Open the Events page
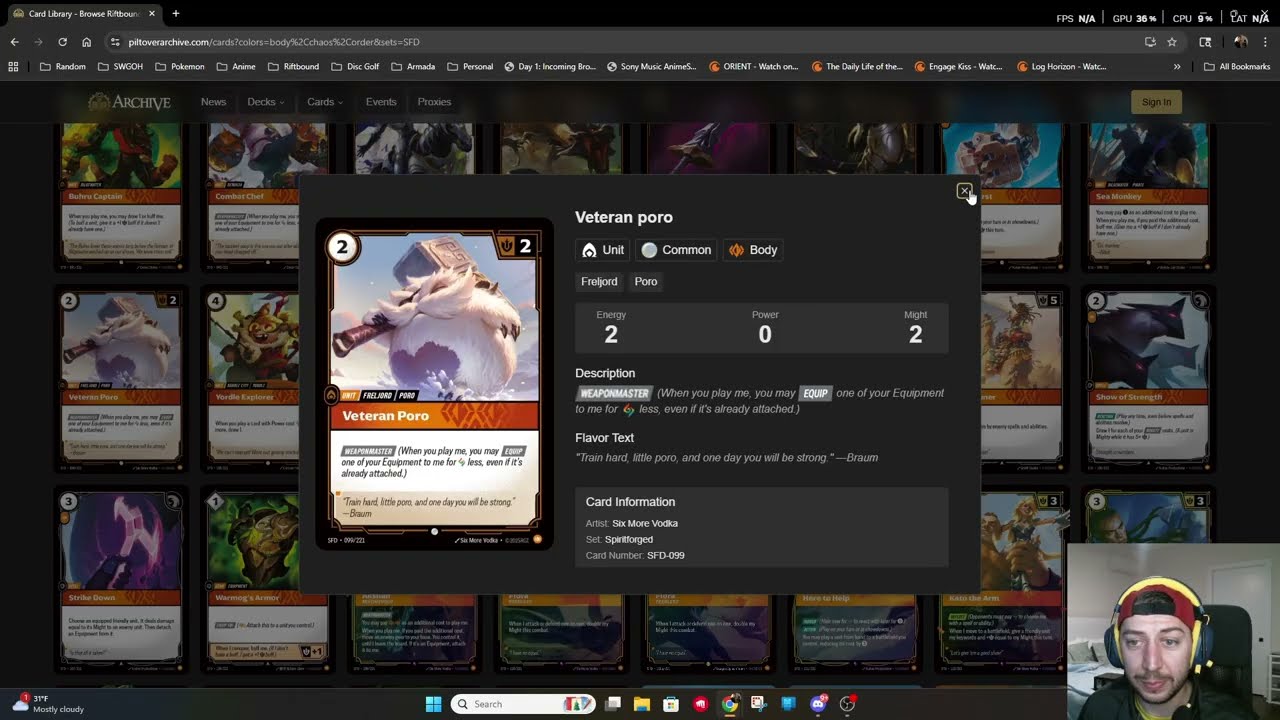The image size is (1280, 720). pos(381,102)
